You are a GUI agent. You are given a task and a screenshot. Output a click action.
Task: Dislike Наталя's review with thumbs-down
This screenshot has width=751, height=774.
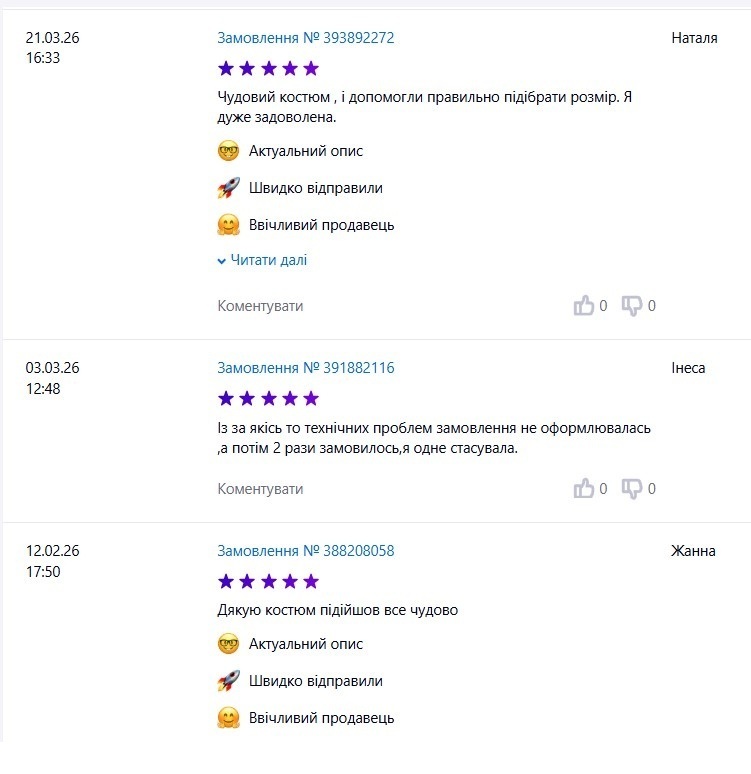632,306
